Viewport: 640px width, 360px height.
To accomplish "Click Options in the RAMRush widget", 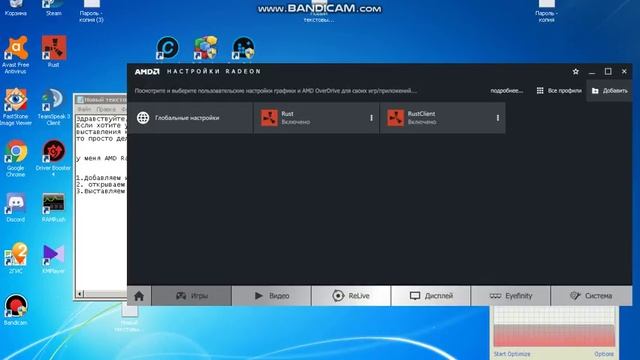I will pyautogui.click(x=604, y=354).
